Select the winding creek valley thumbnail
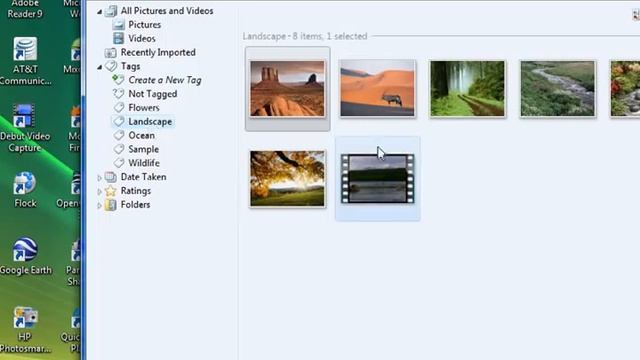Viewport: 640px width, 360px height. tap(558, 89)
